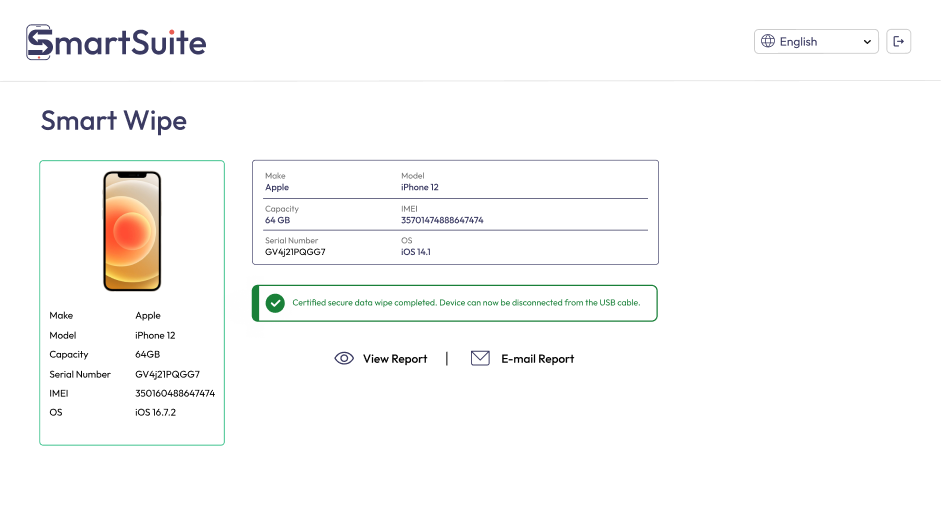Screen dimensions: 944x509
Task: Select the IMEI number in device card
Action: coord(175,393)
